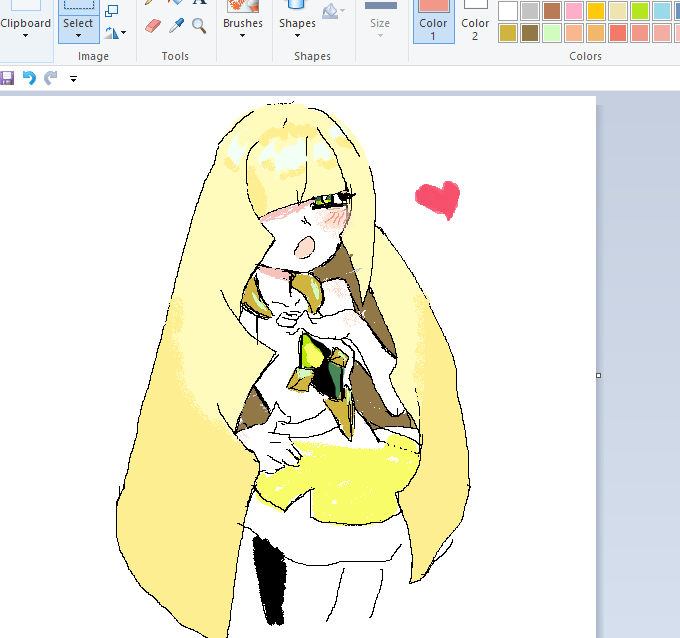The width and height of the screenshot is (680, 638).
Task: Activate the Color 2 button
Action: coord(475,21)
